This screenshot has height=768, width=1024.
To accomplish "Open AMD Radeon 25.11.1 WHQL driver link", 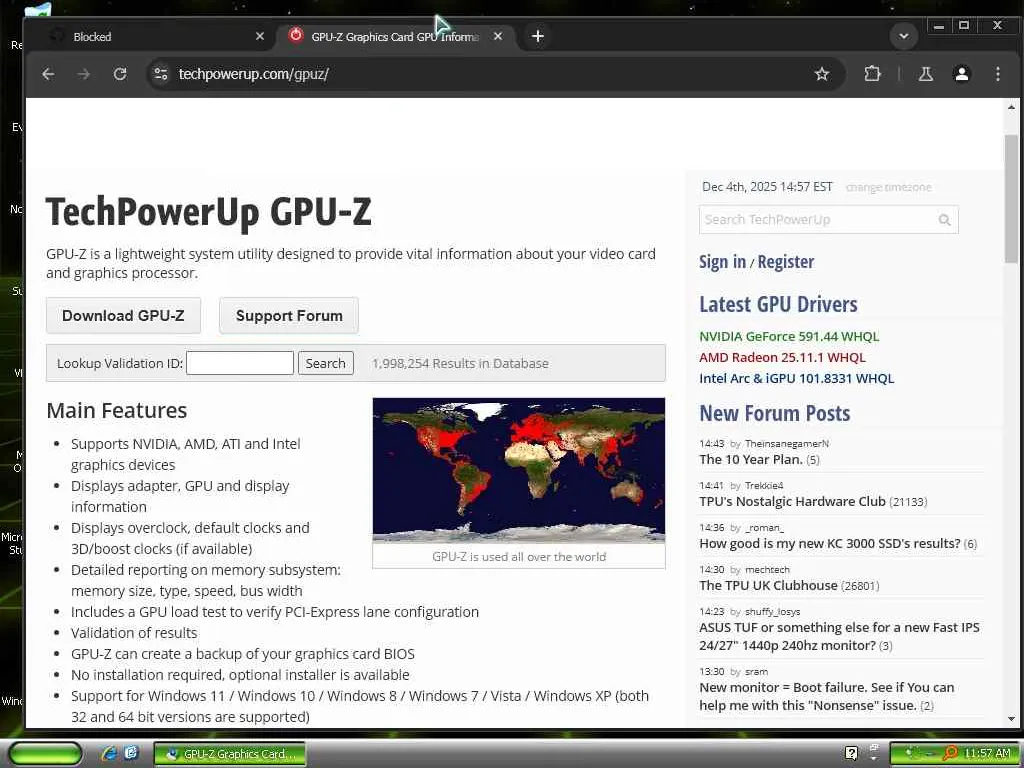I will coord(782,357).
